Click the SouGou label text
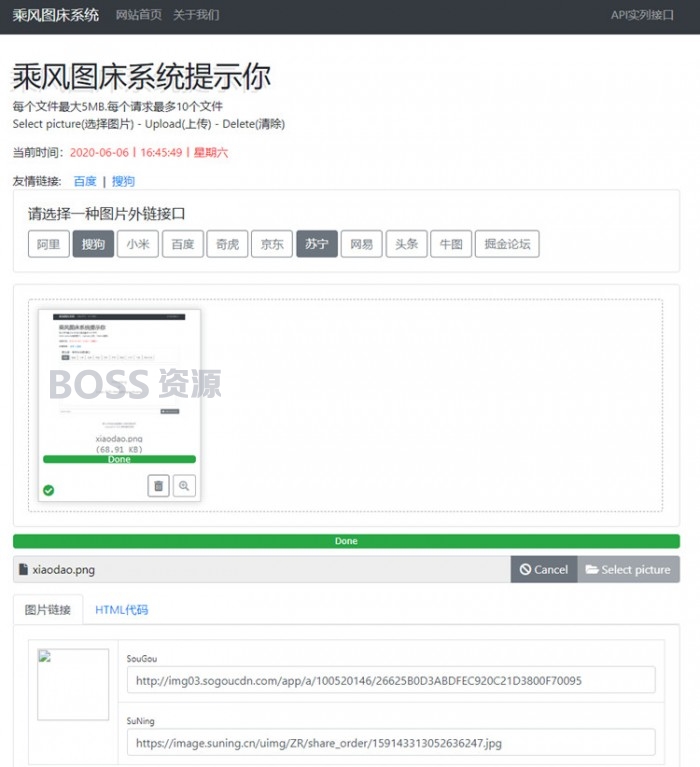700x767 pixels. pyautogui.click(x=142, y=659)
